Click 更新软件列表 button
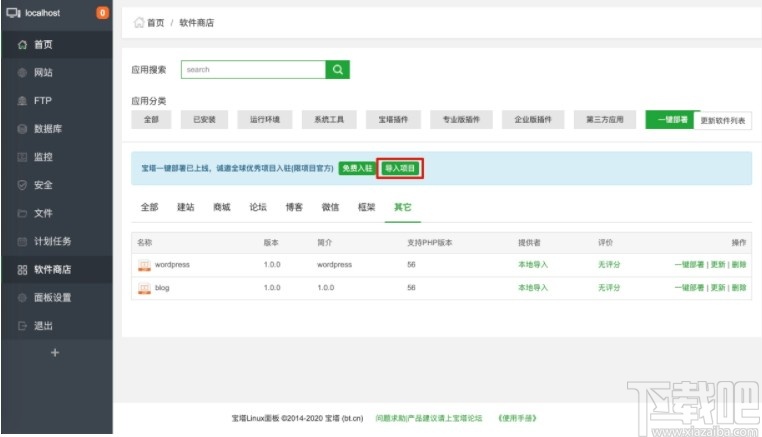The height and width of the screenshot is (437, 762). tap(723, 121)
